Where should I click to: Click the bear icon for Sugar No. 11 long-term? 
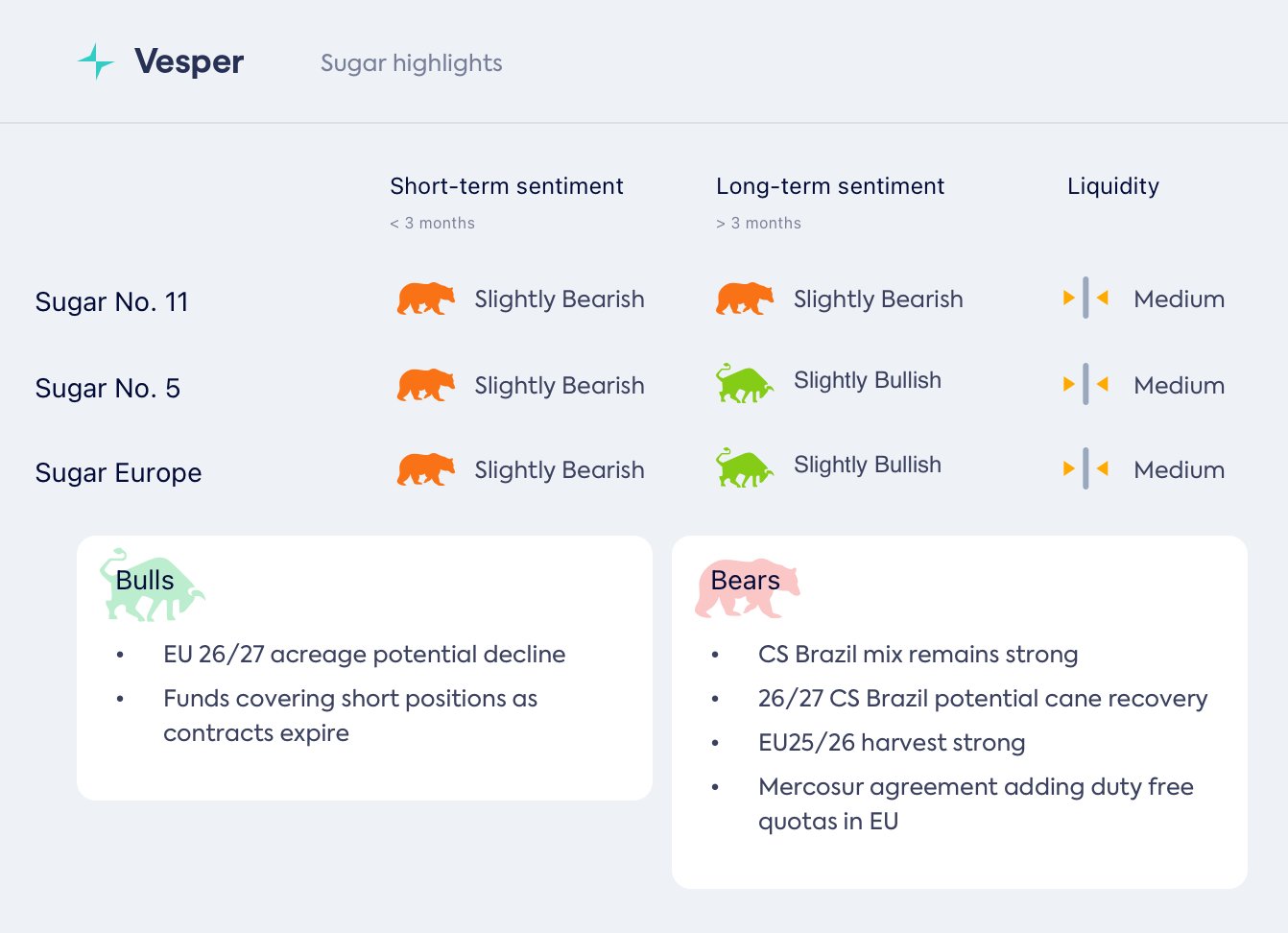coord(745,299)
